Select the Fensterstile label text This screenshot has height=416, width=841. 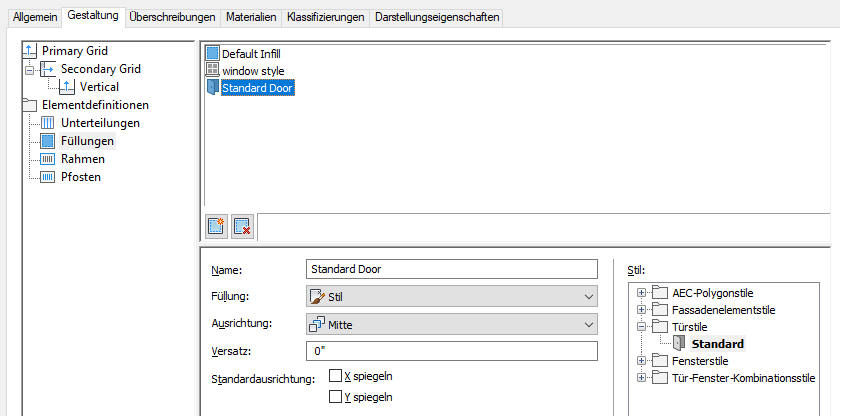click(700, 361)
